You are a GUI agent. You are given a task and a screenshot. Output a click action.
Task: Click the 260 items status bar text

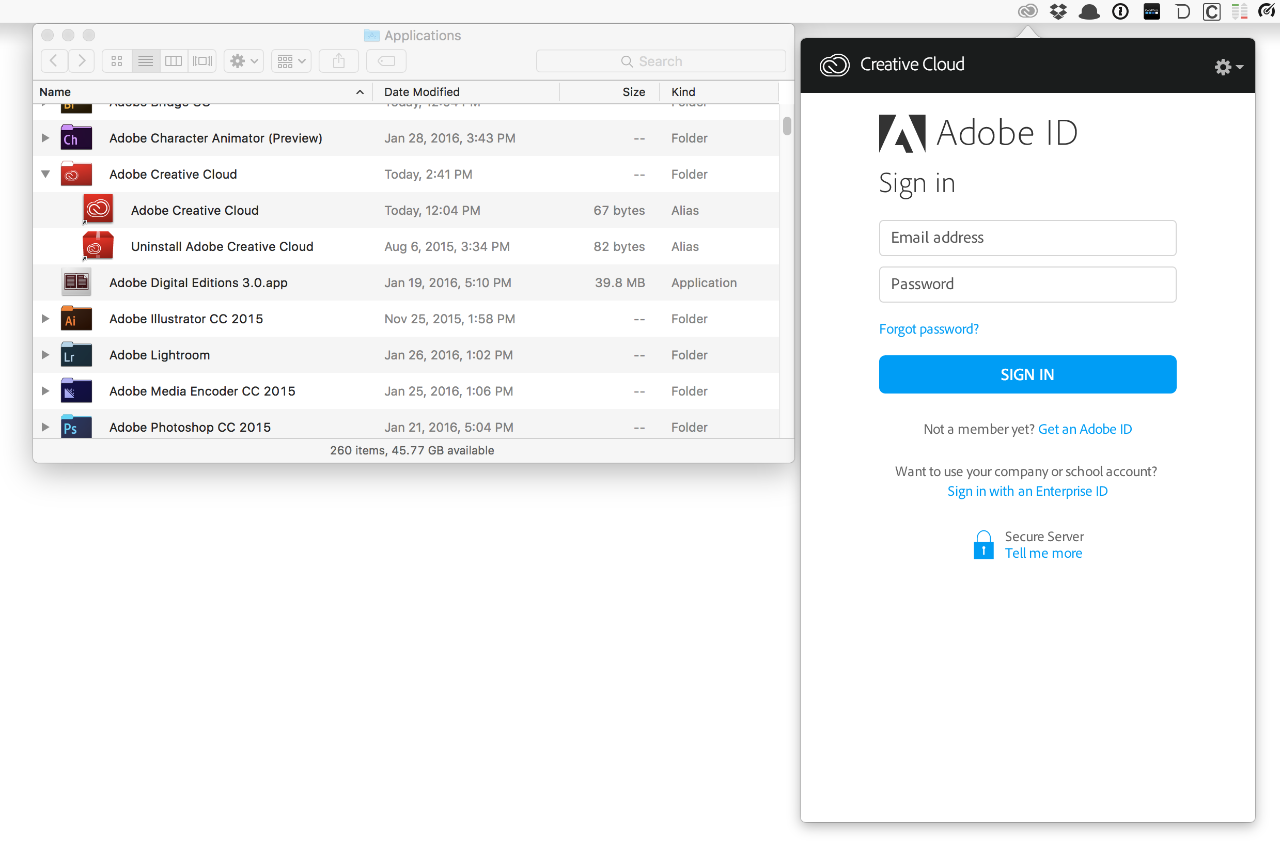[412, 451]
